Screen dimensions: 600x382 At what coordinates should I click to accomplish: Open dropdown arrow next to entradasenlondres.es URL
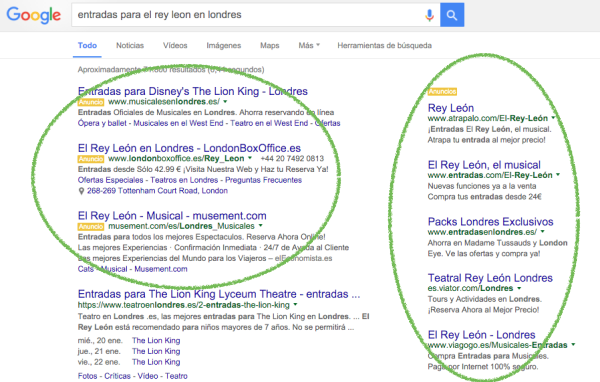click(542, 232)
